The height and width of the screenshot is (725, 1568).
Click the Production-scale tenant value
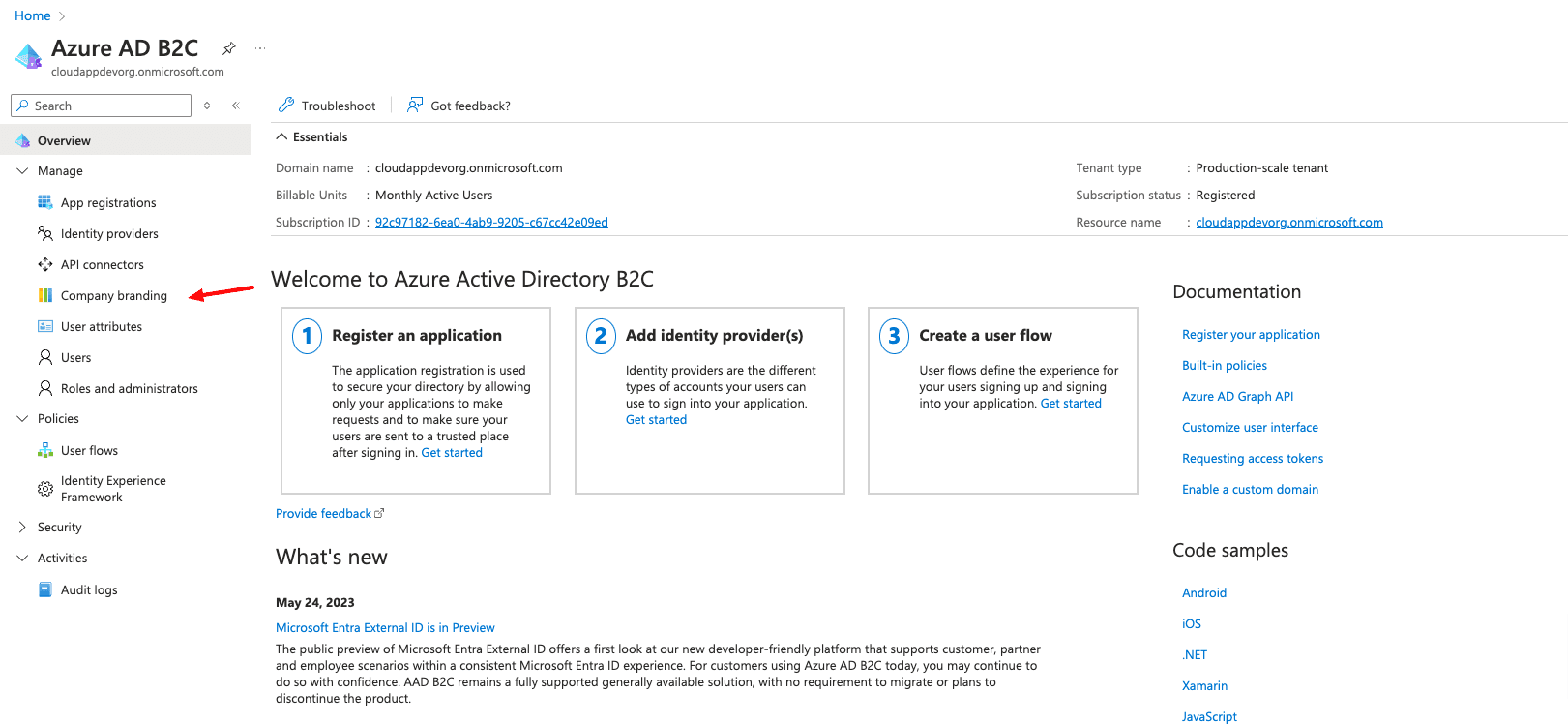(x=1261, y=167)
